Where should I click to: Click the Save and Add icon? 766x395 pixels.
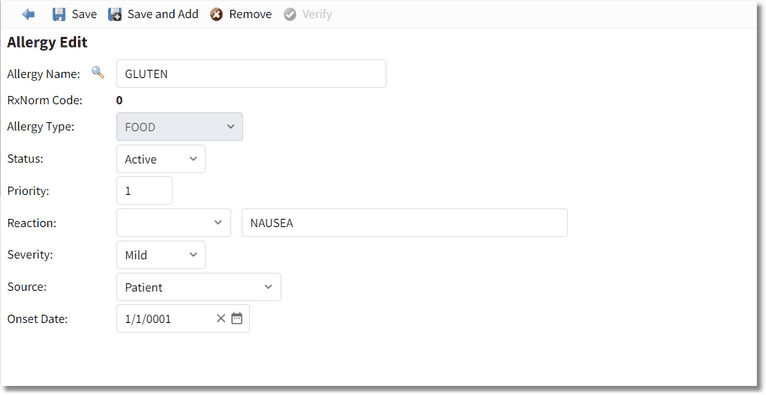point(115,14)
